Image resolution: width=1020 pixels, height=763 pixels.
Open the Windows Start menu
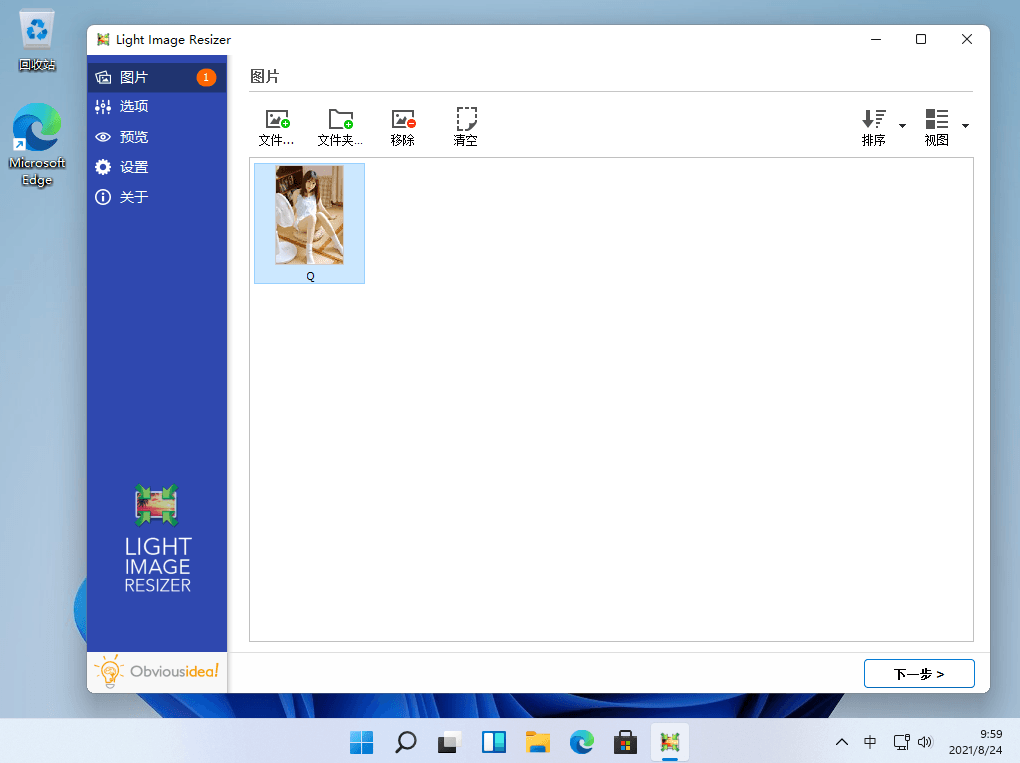[x=362, y=742]
